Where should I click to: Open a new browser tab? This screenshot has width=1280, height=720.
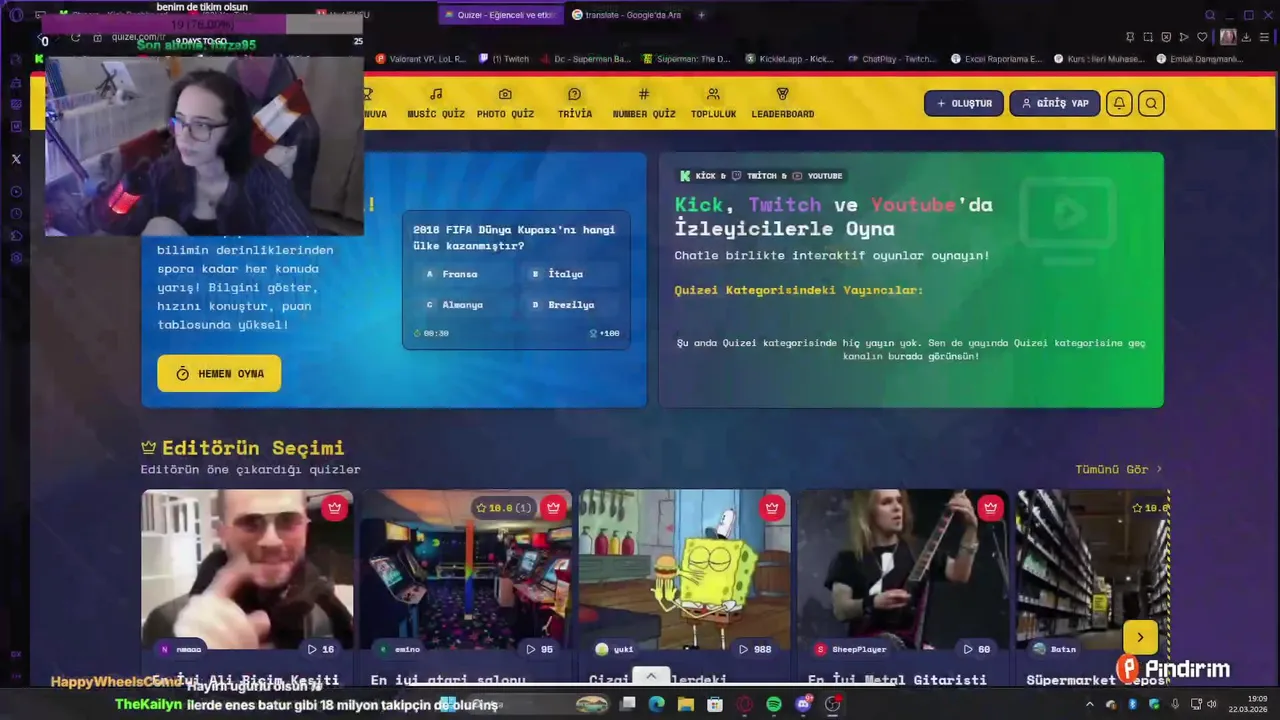coord(701,15)
